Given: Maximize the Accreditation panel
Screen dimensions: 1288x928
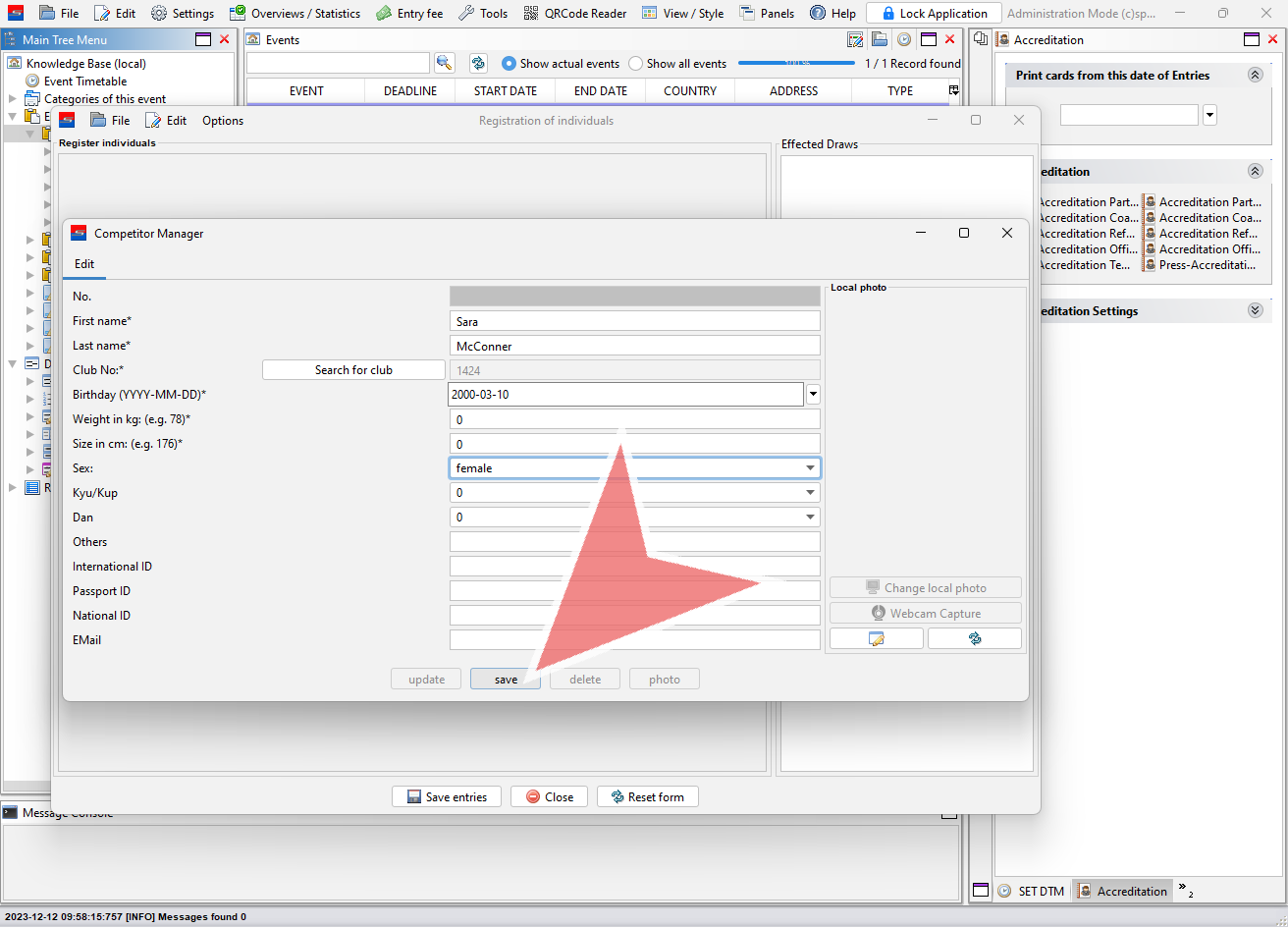Looking at the screenshot, I should click(x=1251, y=39).
